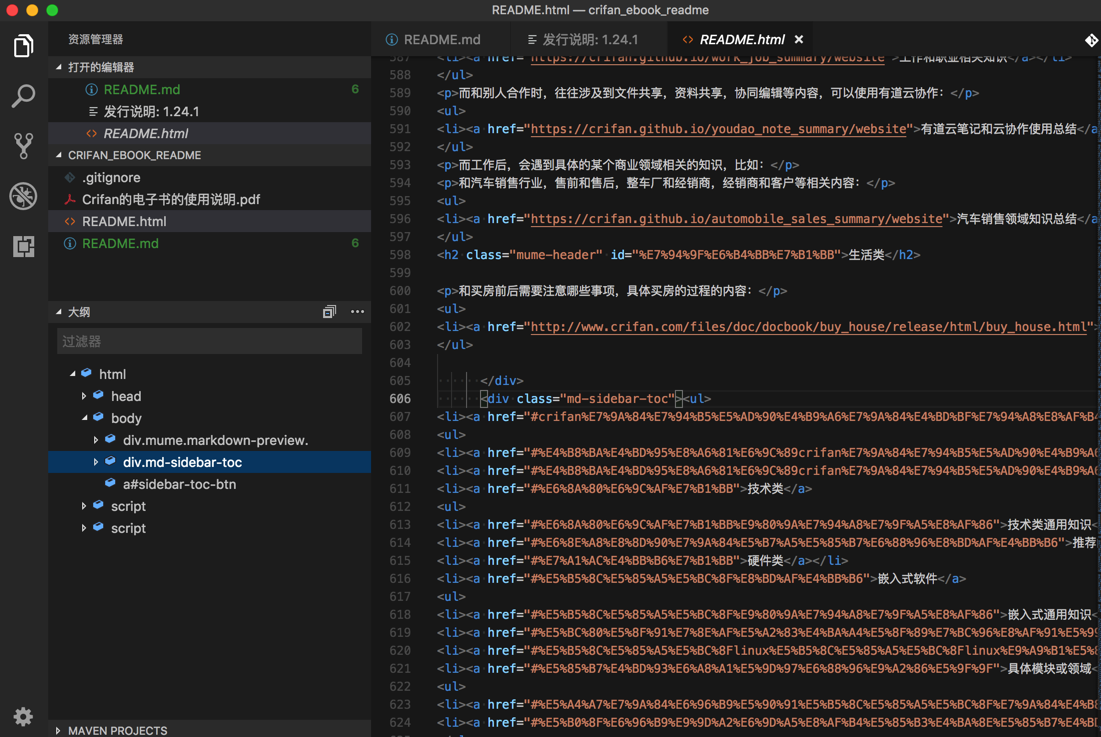Click line number 606 in the gutter
The width and height of the screenshot is (1101, 737).
click(400, 399)
